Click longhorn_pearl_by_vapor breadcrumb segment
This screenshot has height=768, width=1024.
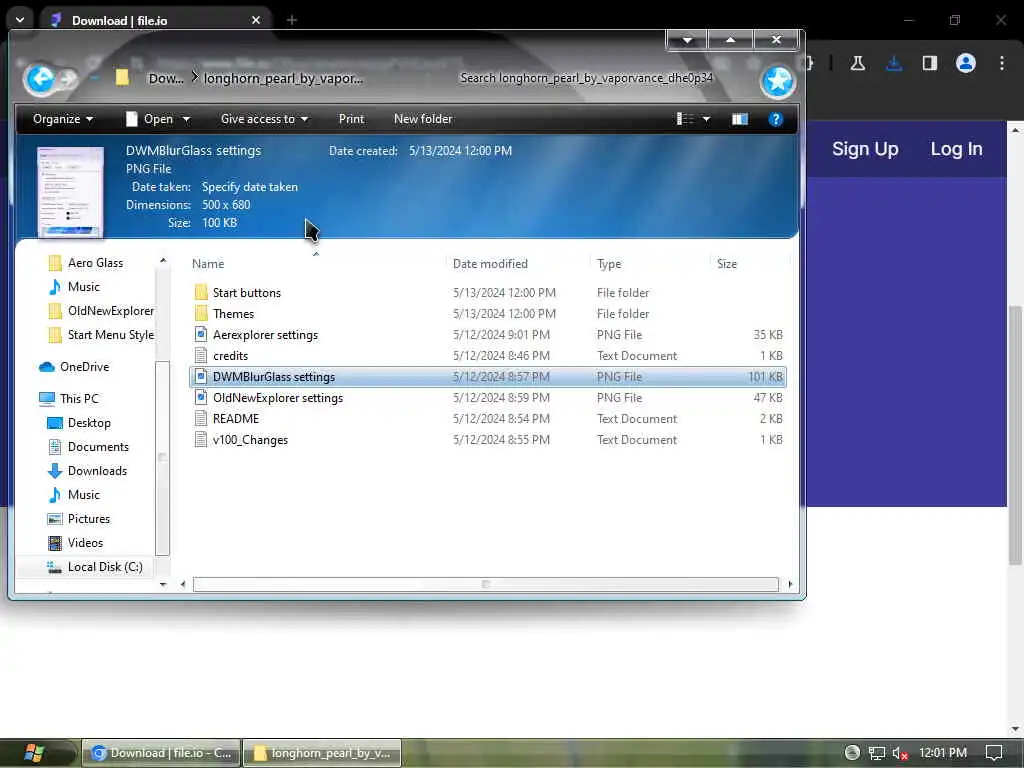pos(283,78)
